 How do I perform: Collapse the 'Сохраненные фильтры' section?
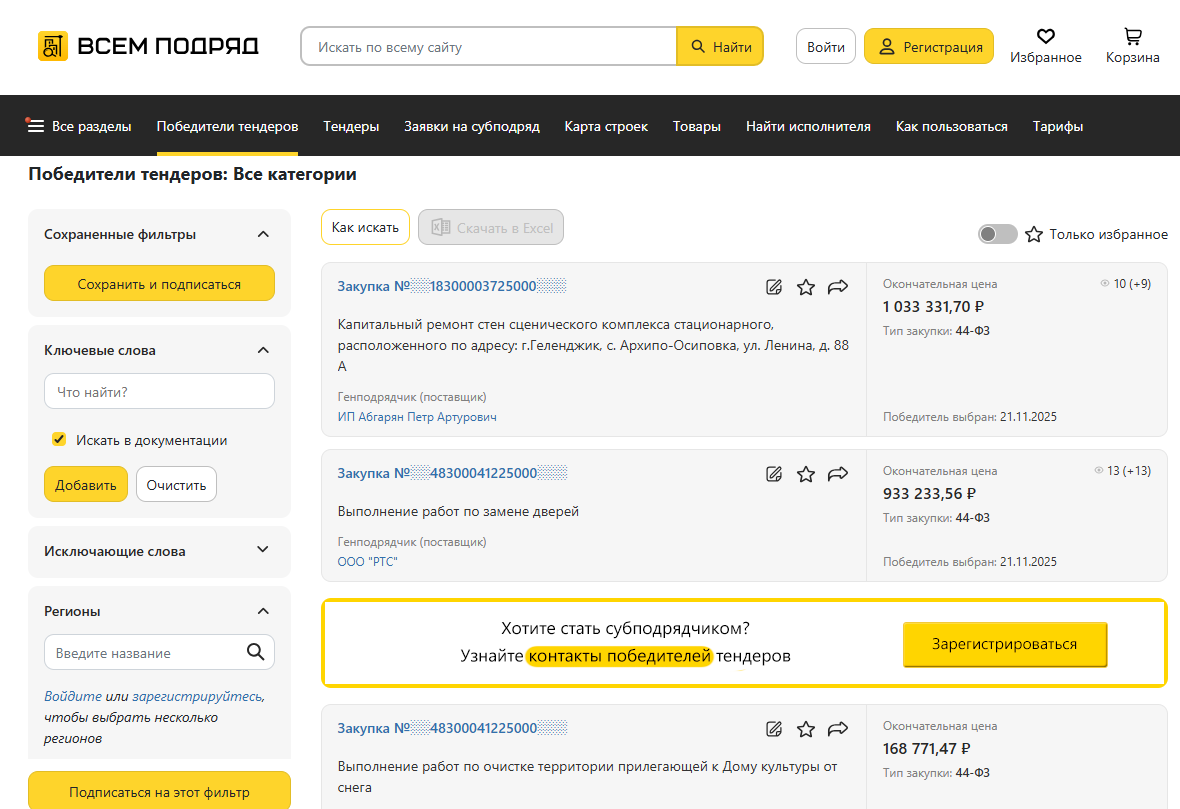point(263,234)
